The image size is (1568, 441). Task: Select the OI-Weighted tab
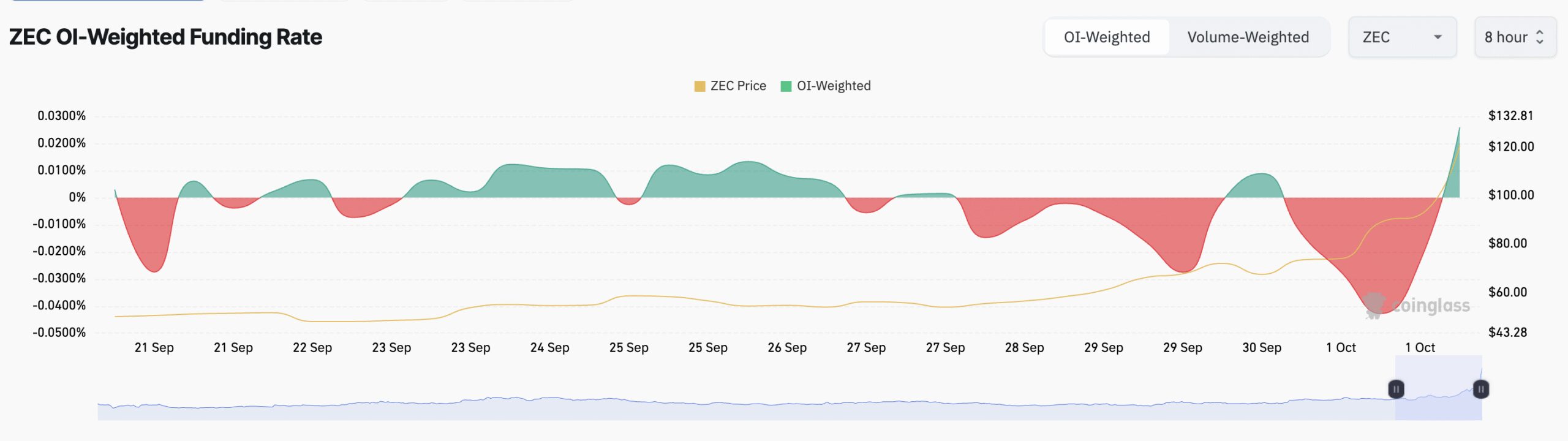tap(1107, 37)
